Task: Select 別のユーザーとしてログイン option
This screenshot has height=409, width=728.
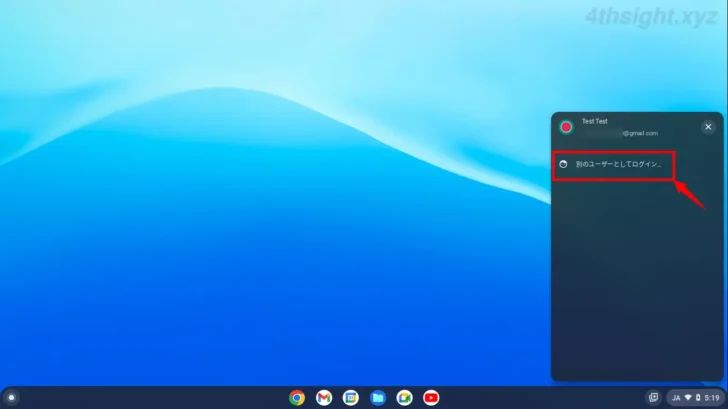Action: 613,164
